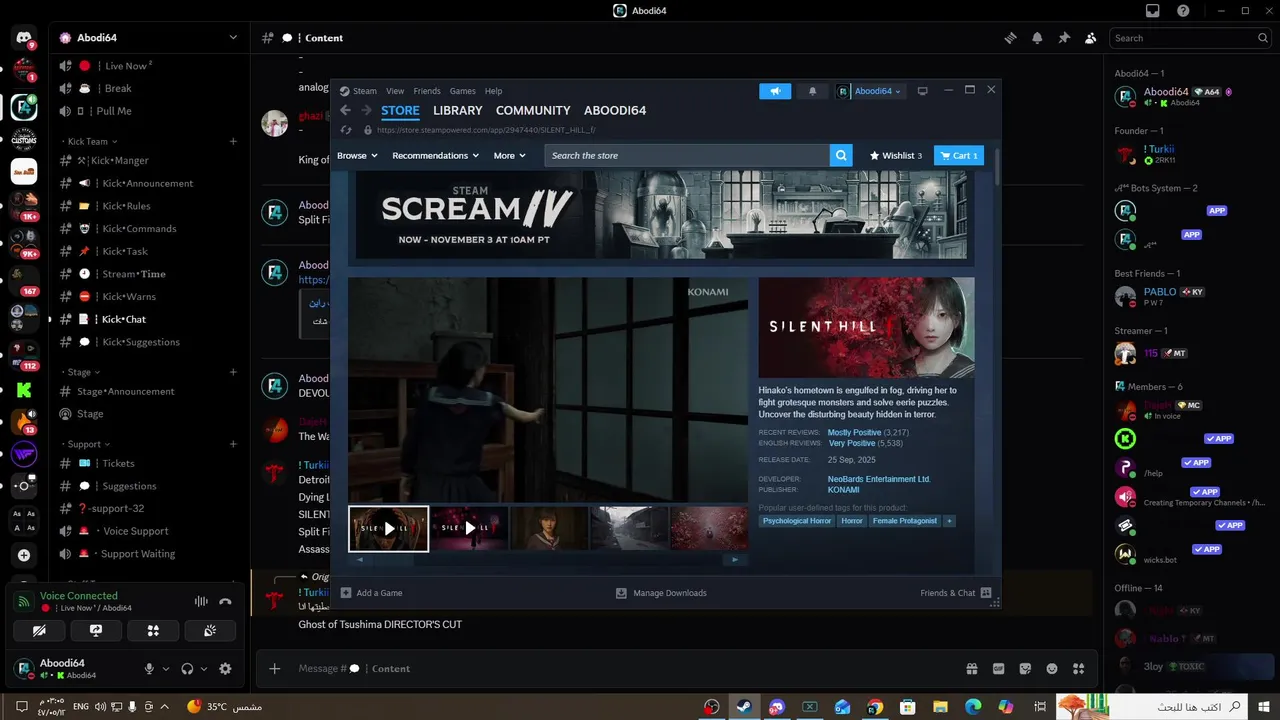Open Discord help icon in title bar
This screenshot has width=1280, height=720.
pos(1183,11)
